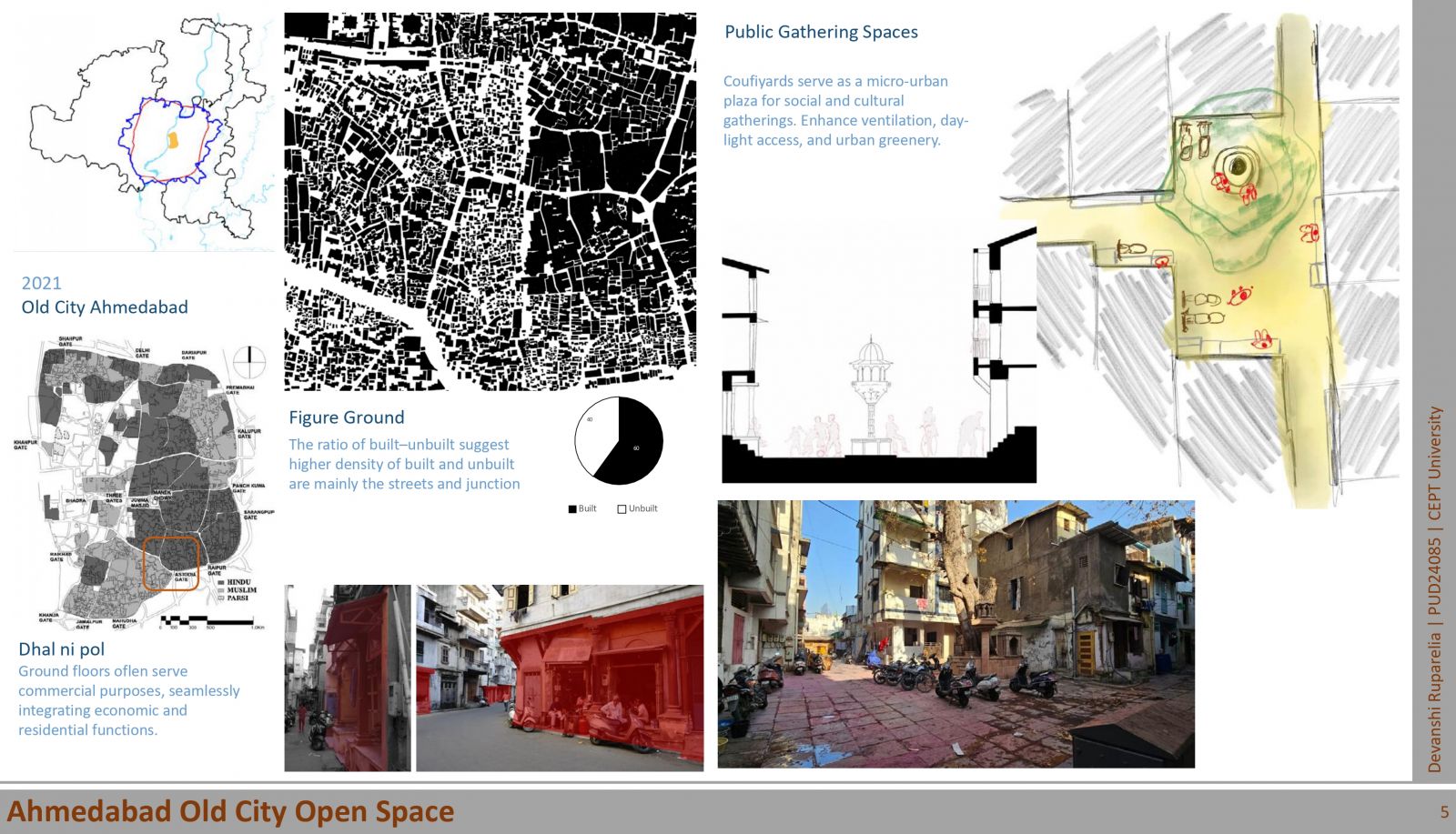Viewport: 1456px width, 834px height.
Task: Click the "KHANJA GATE" map label
Action: coord(49,618)
